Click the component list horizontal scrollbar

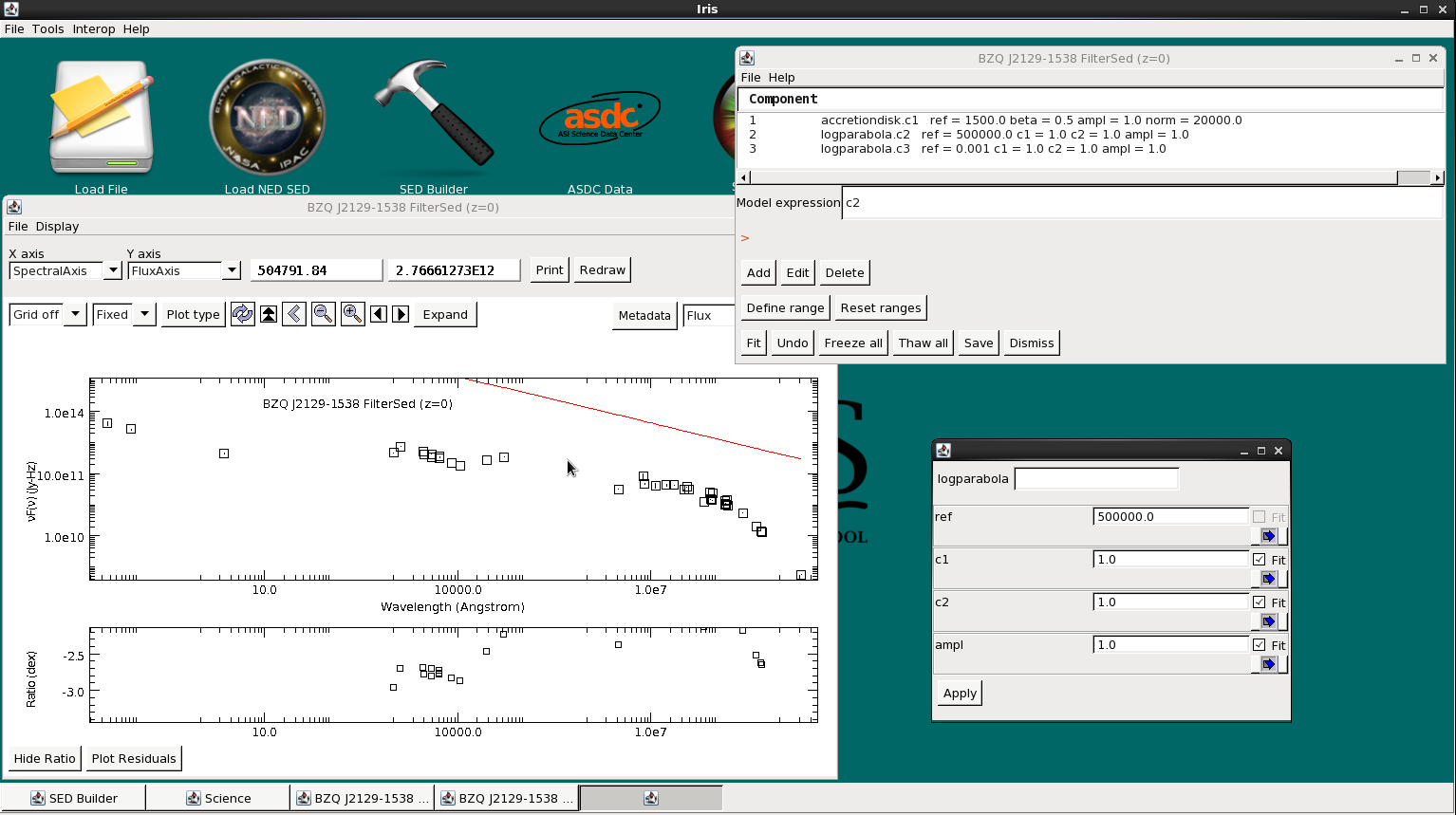tap(1091, 177)
